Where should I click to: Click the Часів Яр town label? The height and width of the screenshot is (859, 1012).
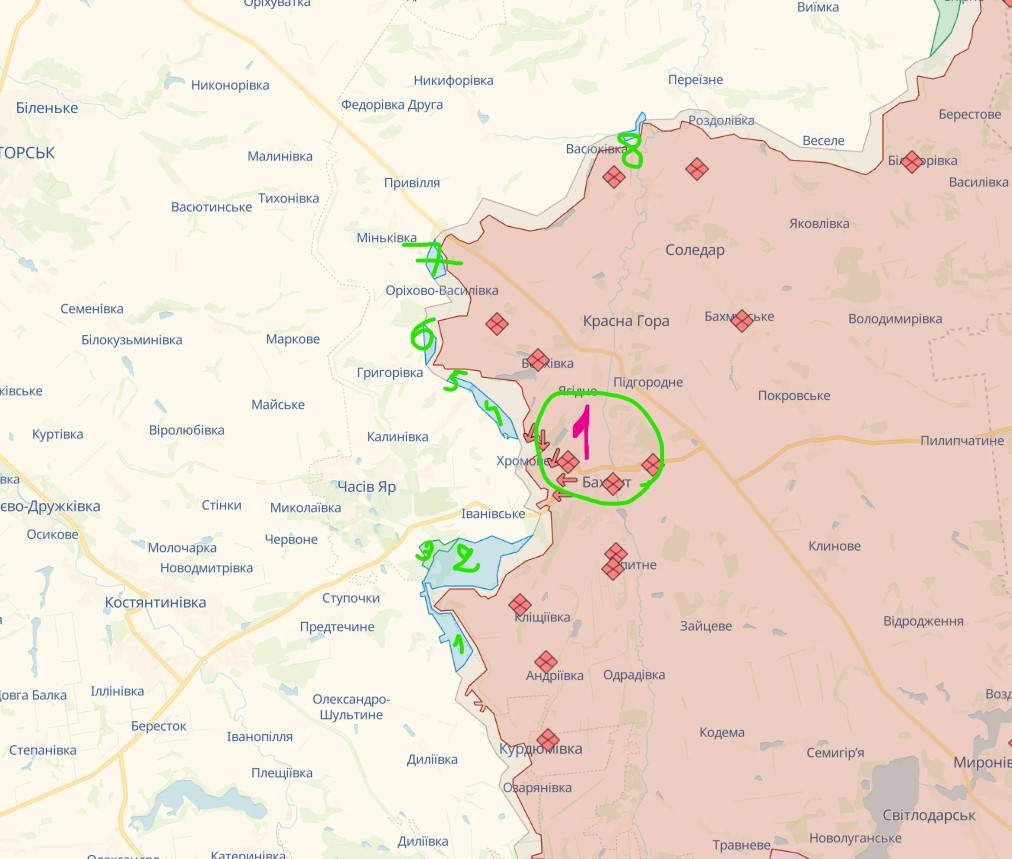coord(366,487)
